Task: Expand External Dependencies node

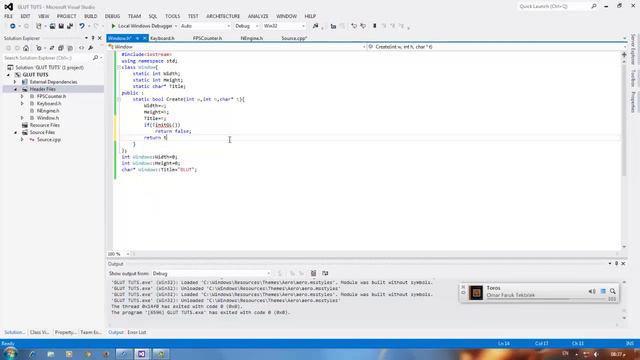Action: pyautogui.click(x=15, y=82)
